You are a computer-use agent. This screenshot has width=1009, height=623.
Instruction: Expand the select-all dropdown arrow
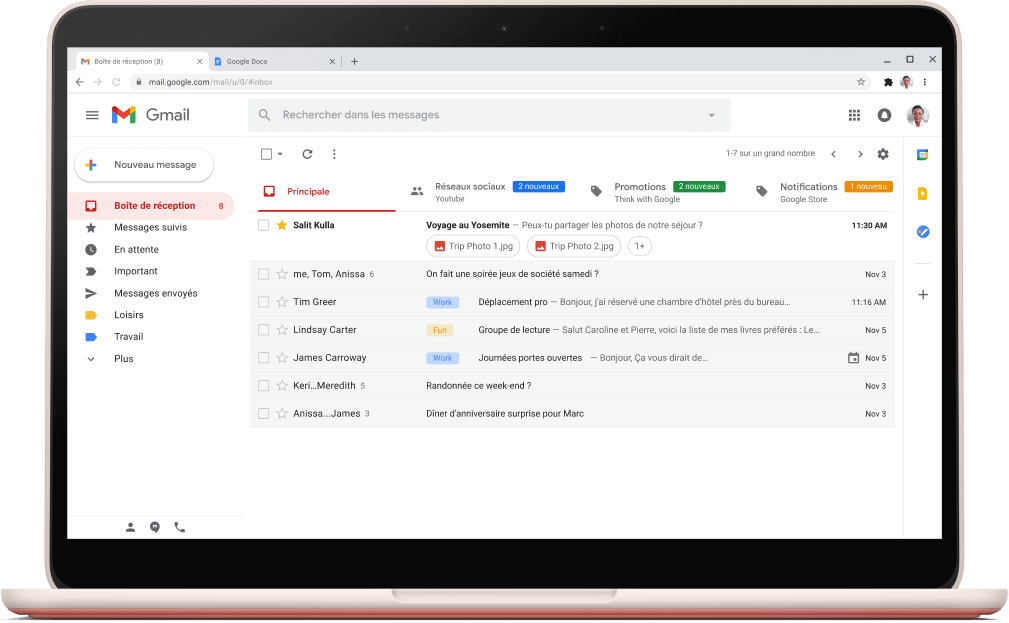(x=280, y=154)
